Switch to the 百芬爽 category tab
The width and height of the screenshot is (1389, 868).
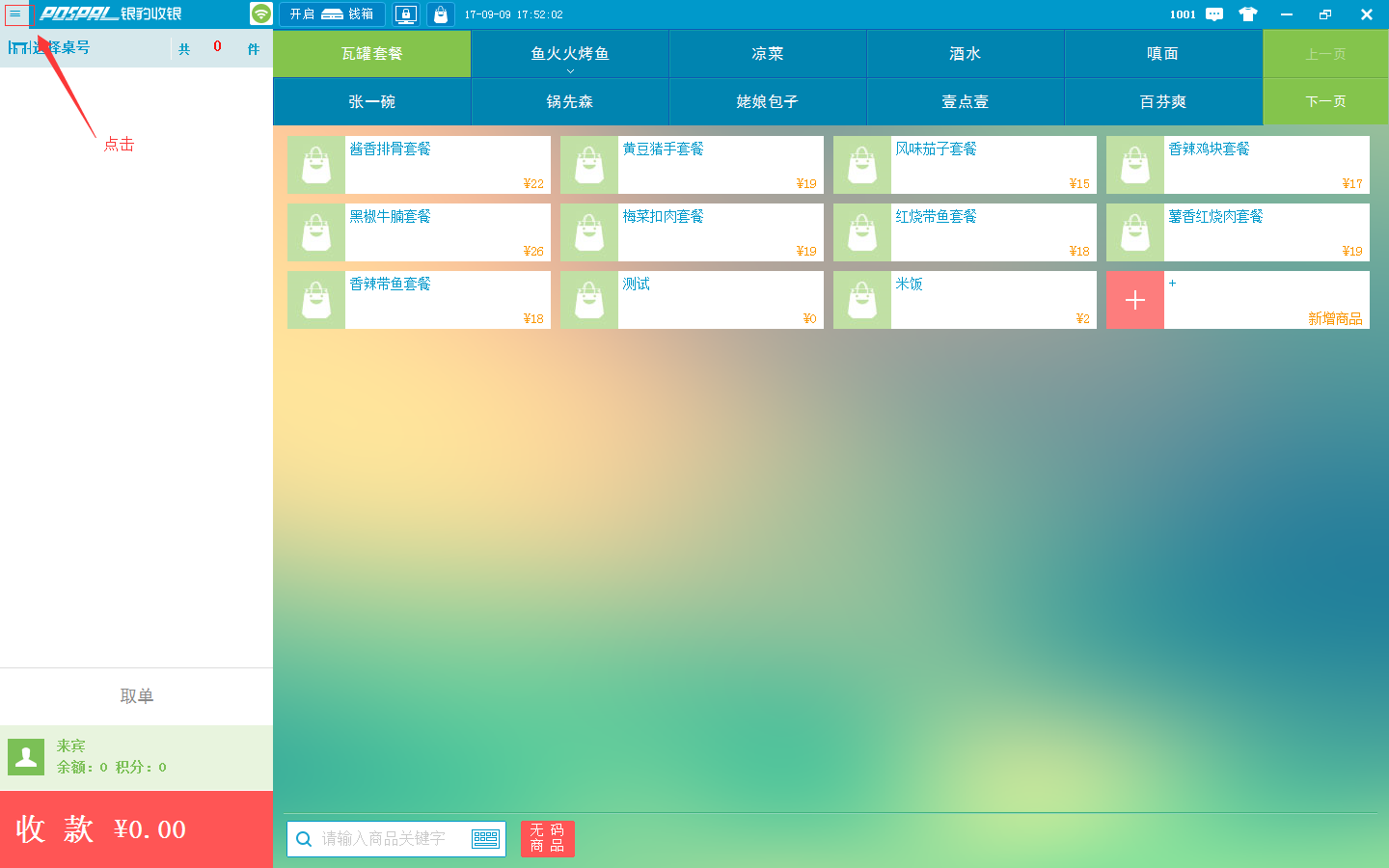[x=1163, y=101]
